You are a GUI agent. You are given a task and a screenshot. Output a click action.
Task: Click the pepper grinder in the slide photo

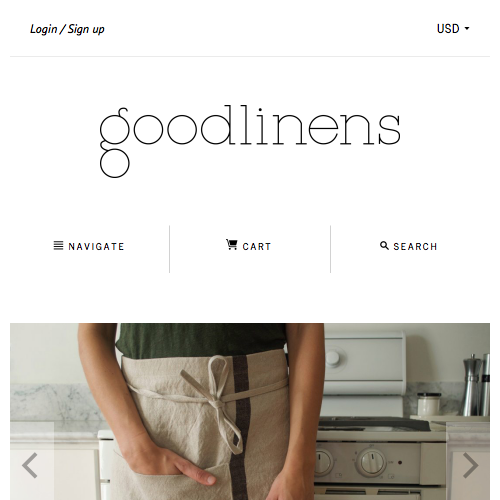[471, 384]
